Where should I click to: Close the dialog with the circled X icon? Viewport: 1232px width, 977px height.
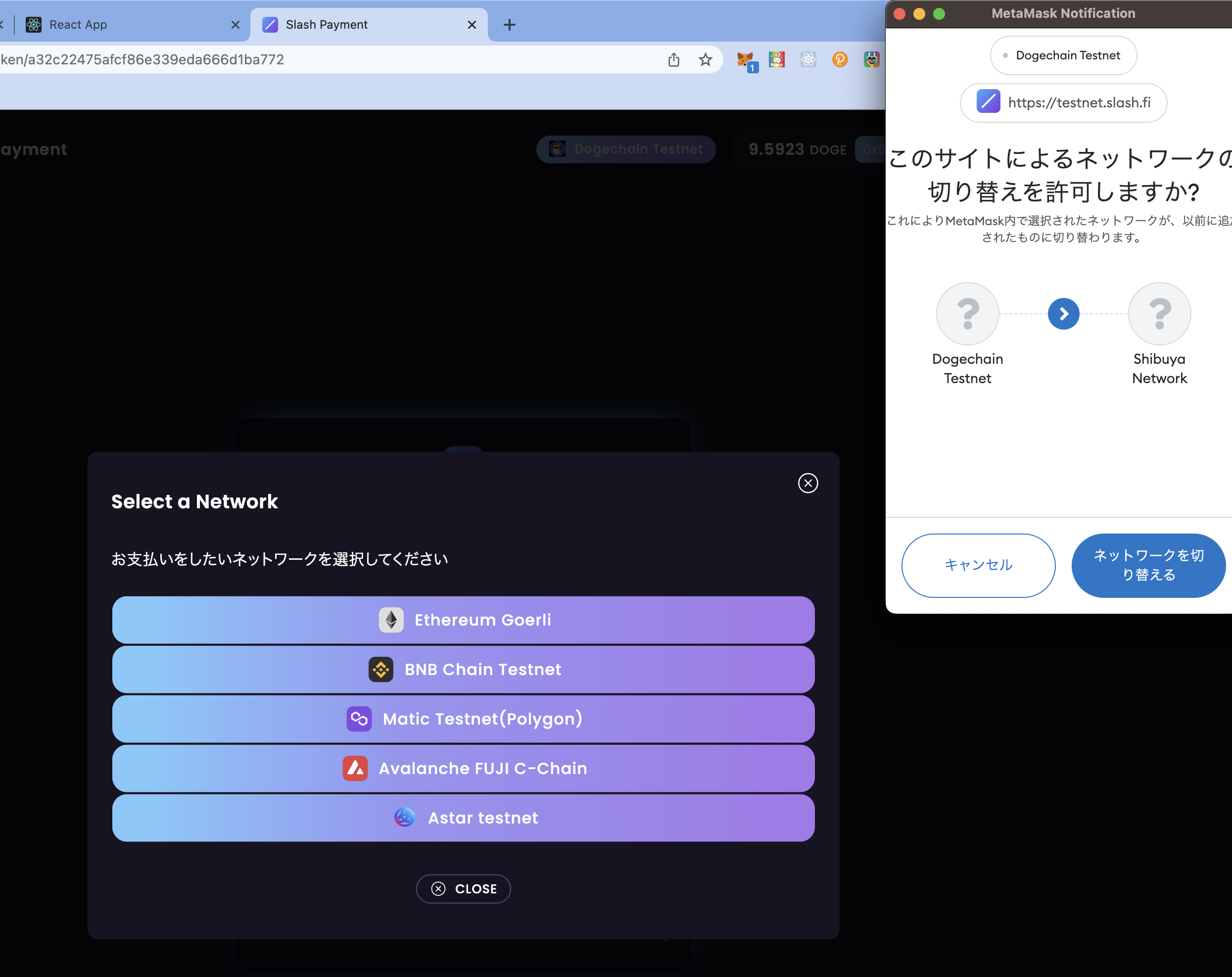pos(807,483)
